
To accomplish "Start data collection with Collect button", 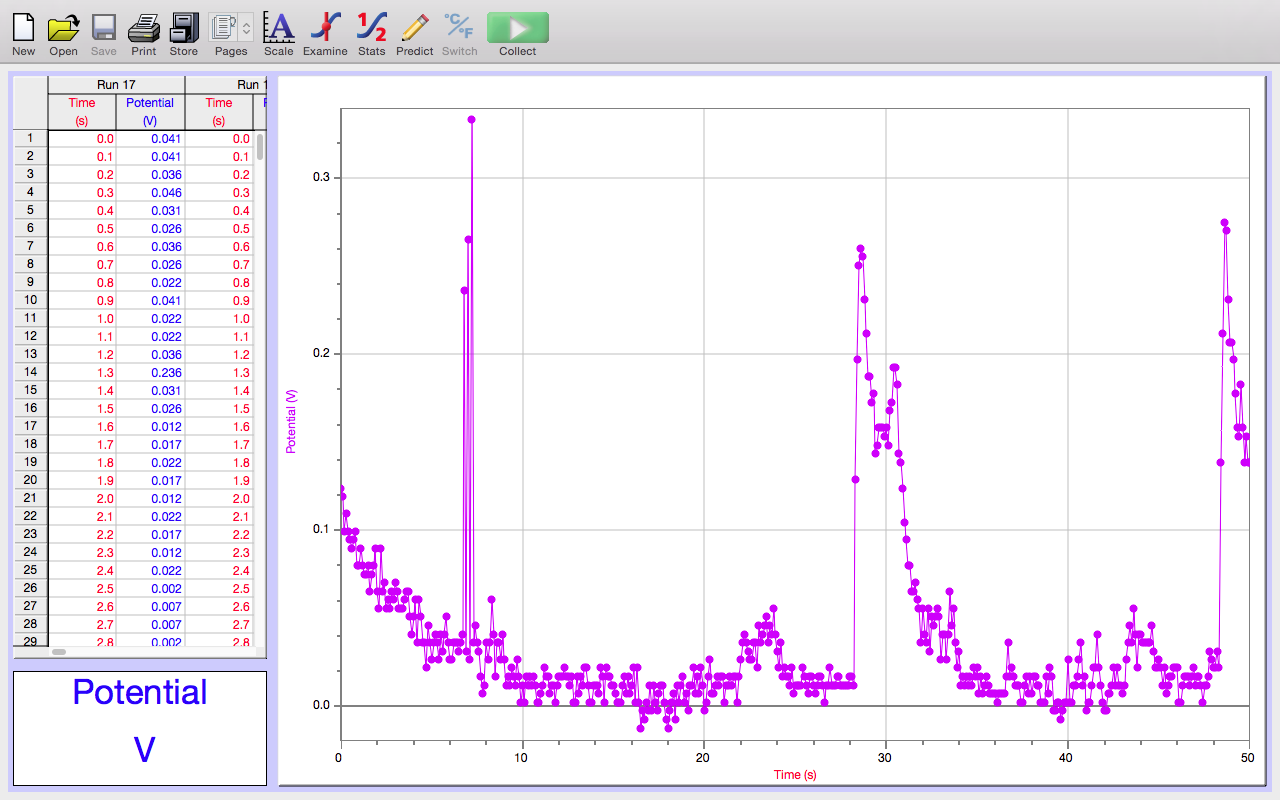I will click(517, 28).
